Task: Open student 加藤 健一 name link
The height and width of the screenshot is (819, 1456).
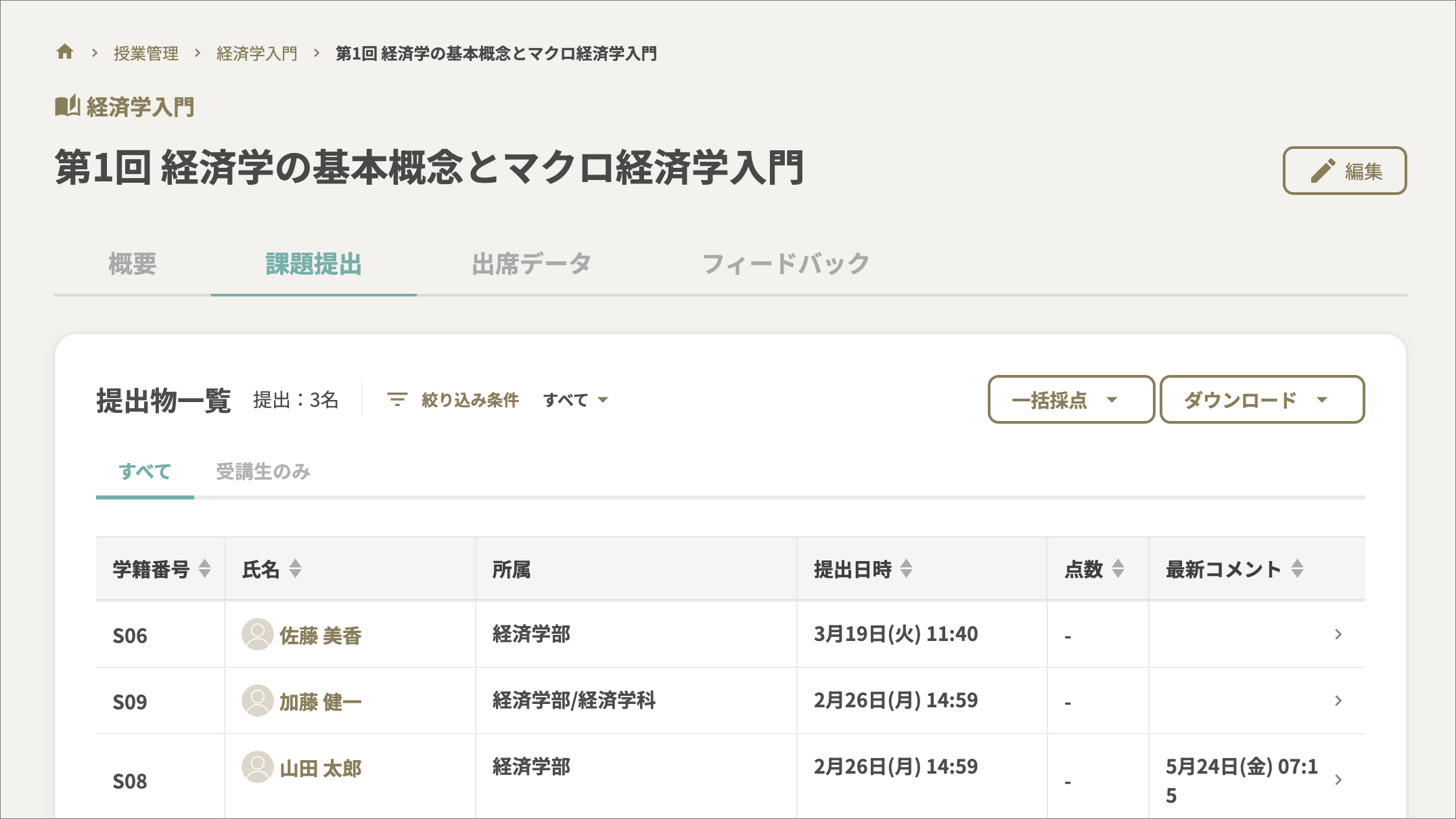Action: click(321, 702)
